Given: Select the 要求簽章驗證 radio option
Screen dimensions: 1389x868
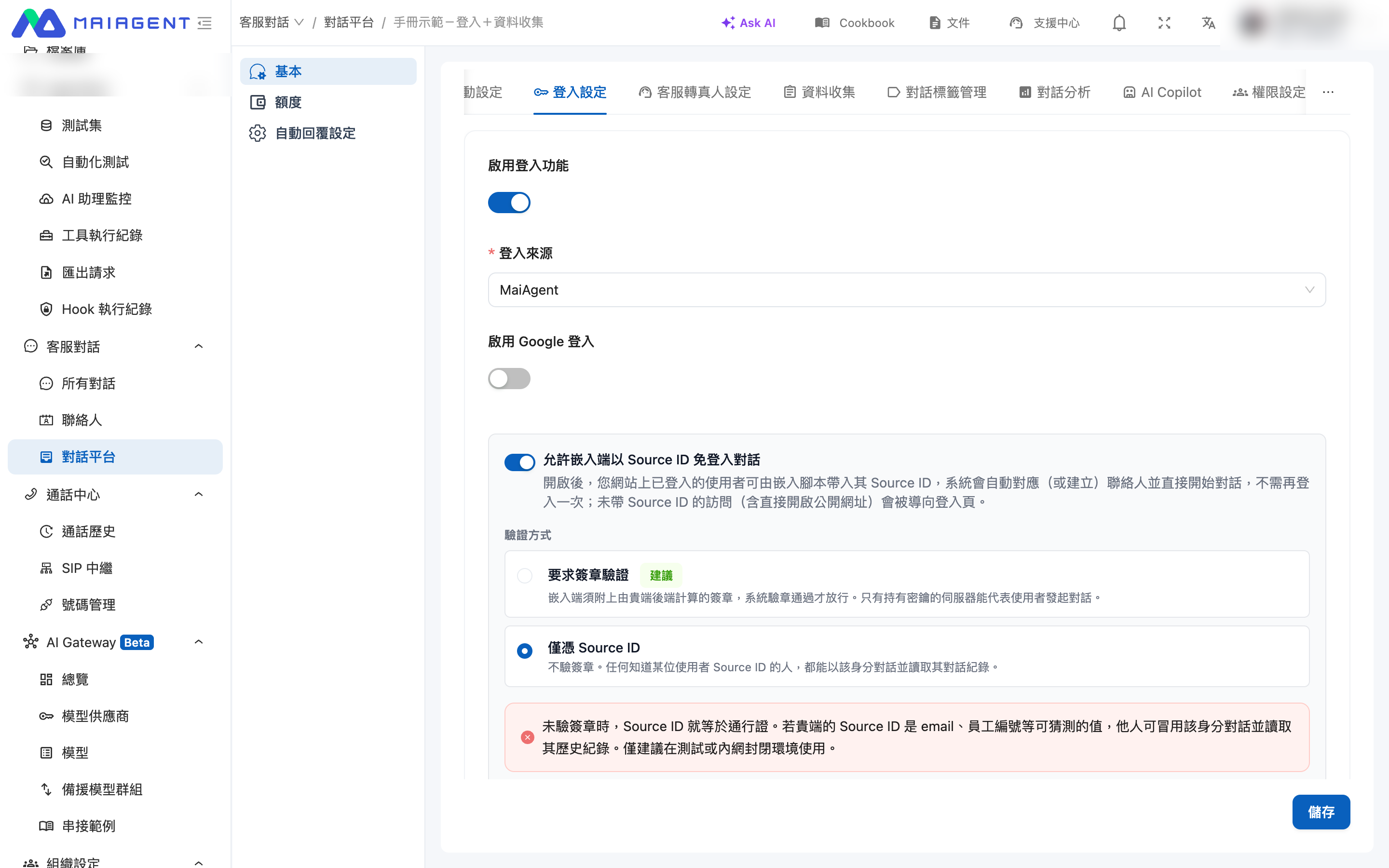Looking at the screenshot, I should click(525, 575).
